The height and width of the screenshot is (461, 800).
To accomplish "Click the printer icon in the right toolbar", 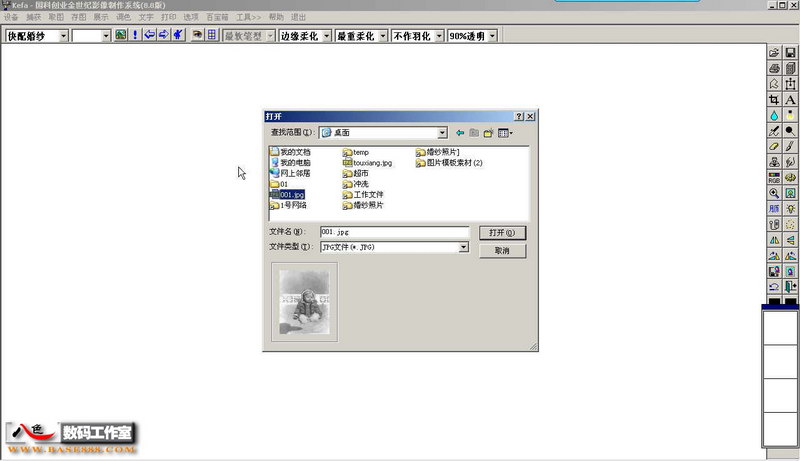I will click(x=774, y=68).
